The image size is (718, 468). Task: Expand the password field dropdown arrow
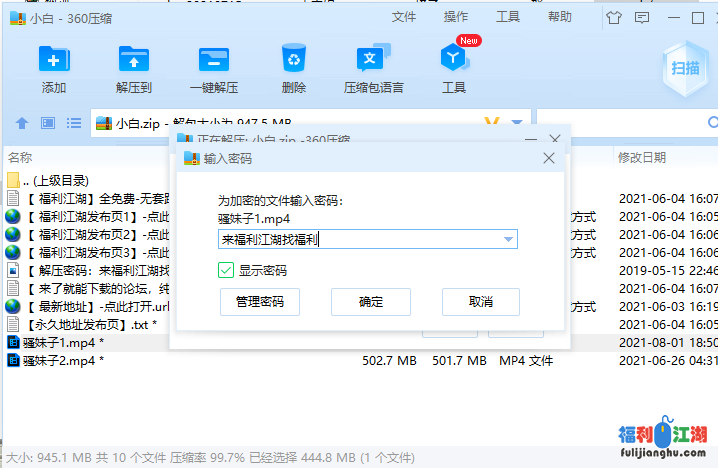click(x=509, y=240)
